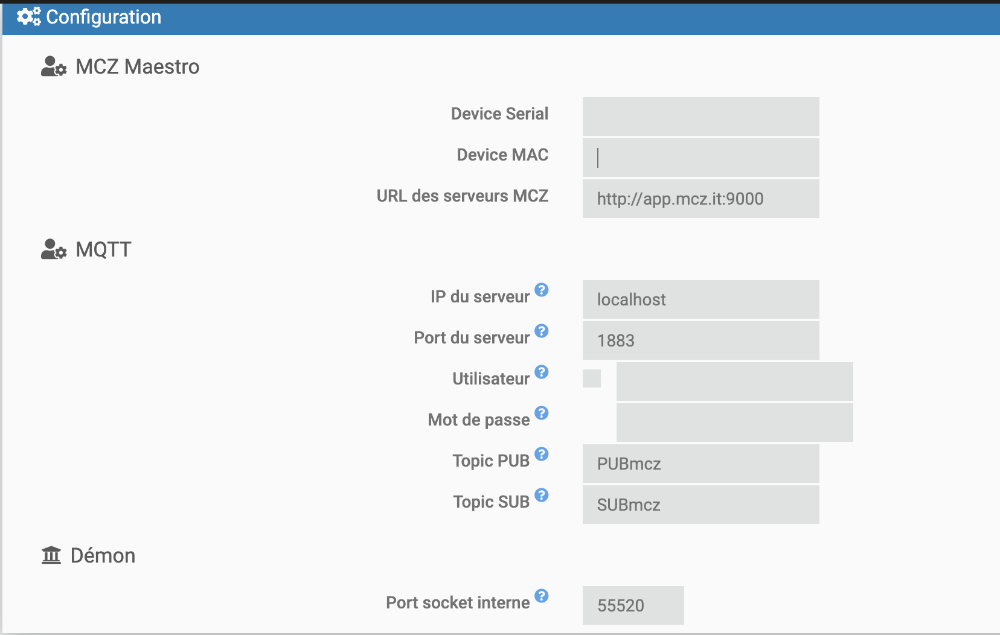
Task: Edit the Port du serveur 1883 field
Action: click(701, 340)
